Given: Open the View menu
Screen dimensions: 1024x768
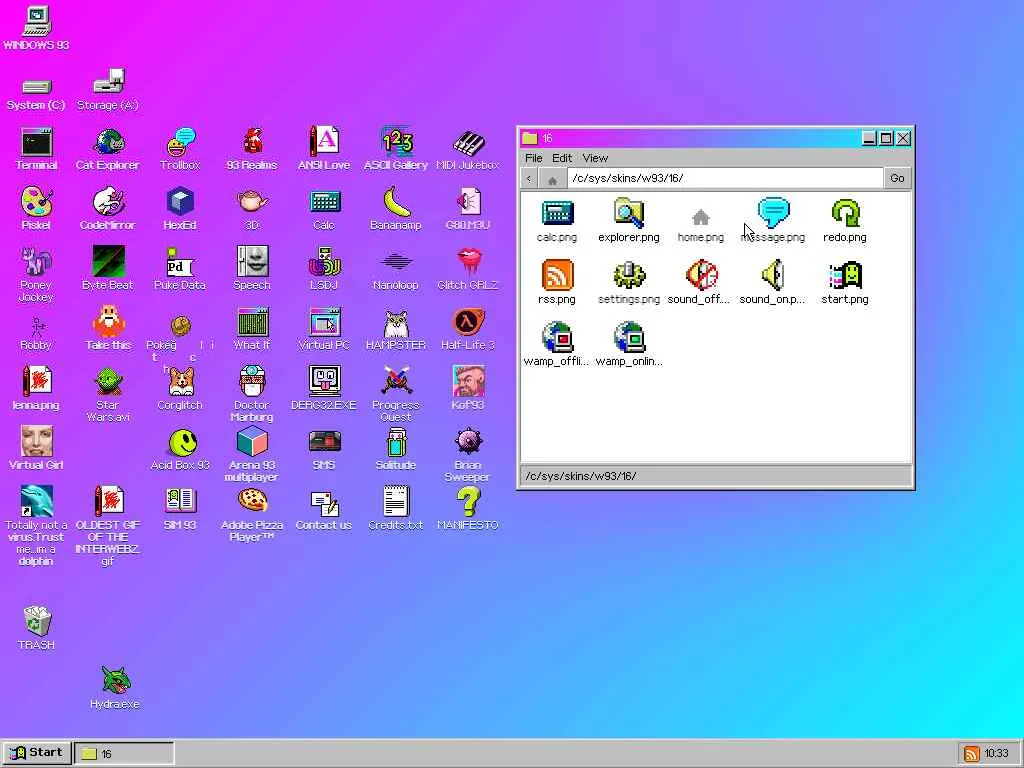Looking at the screenshot, I should pyautogui.click(x=595, y=158).
